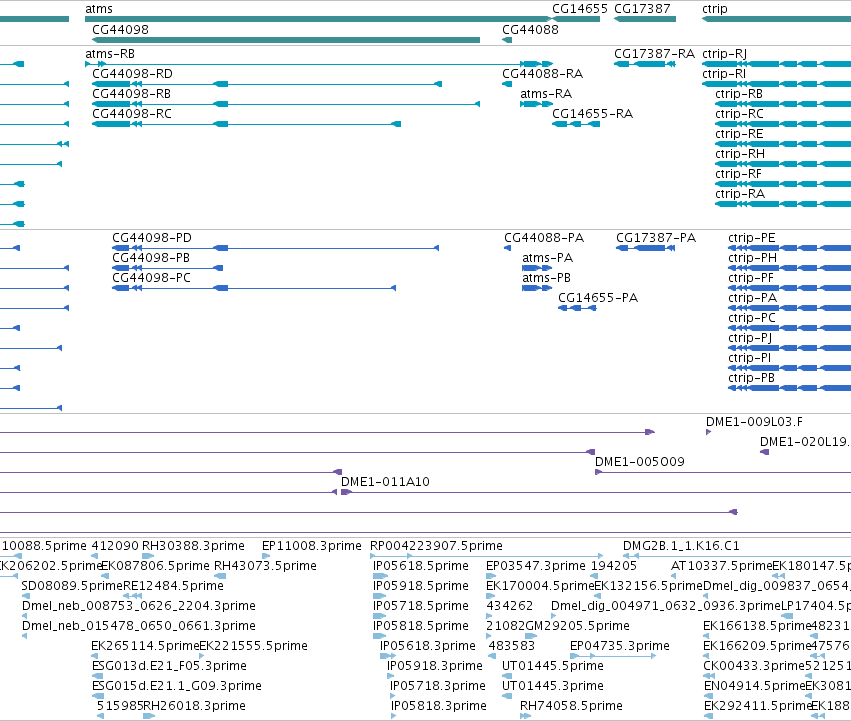The height and width of the screenshot is (721, 851).
Task: Select protein CG14655-PA
Action: (x=577, y=308)
